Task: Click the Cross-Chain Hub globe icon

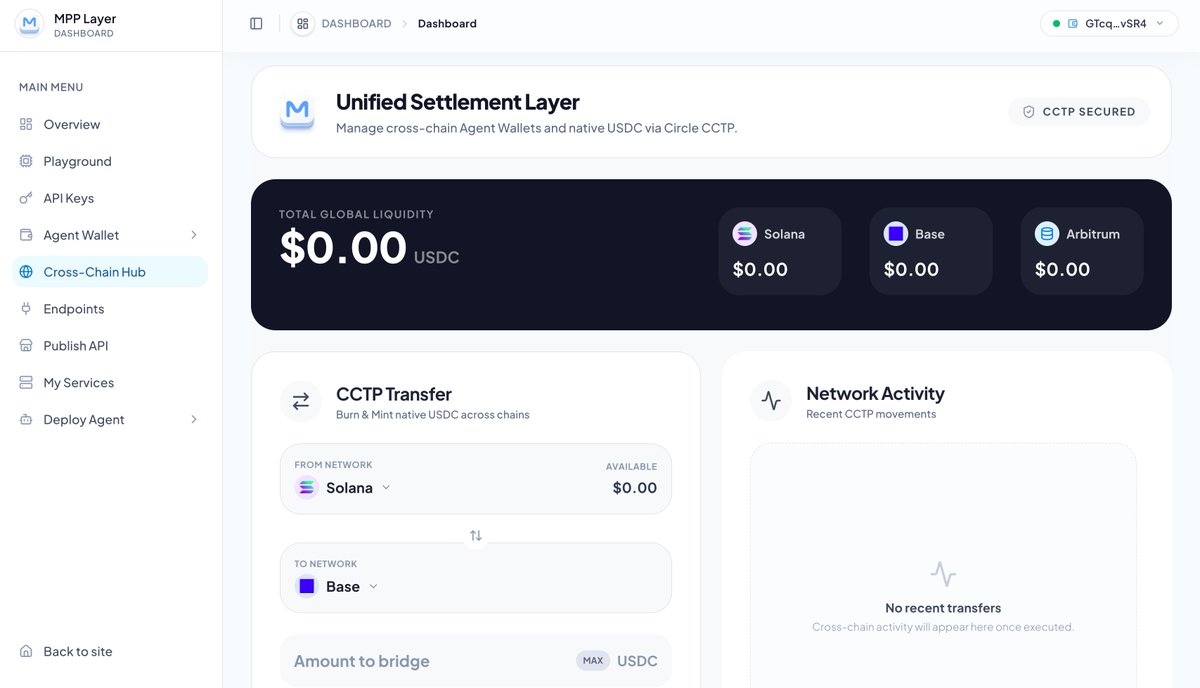Action: click(26, 272)
